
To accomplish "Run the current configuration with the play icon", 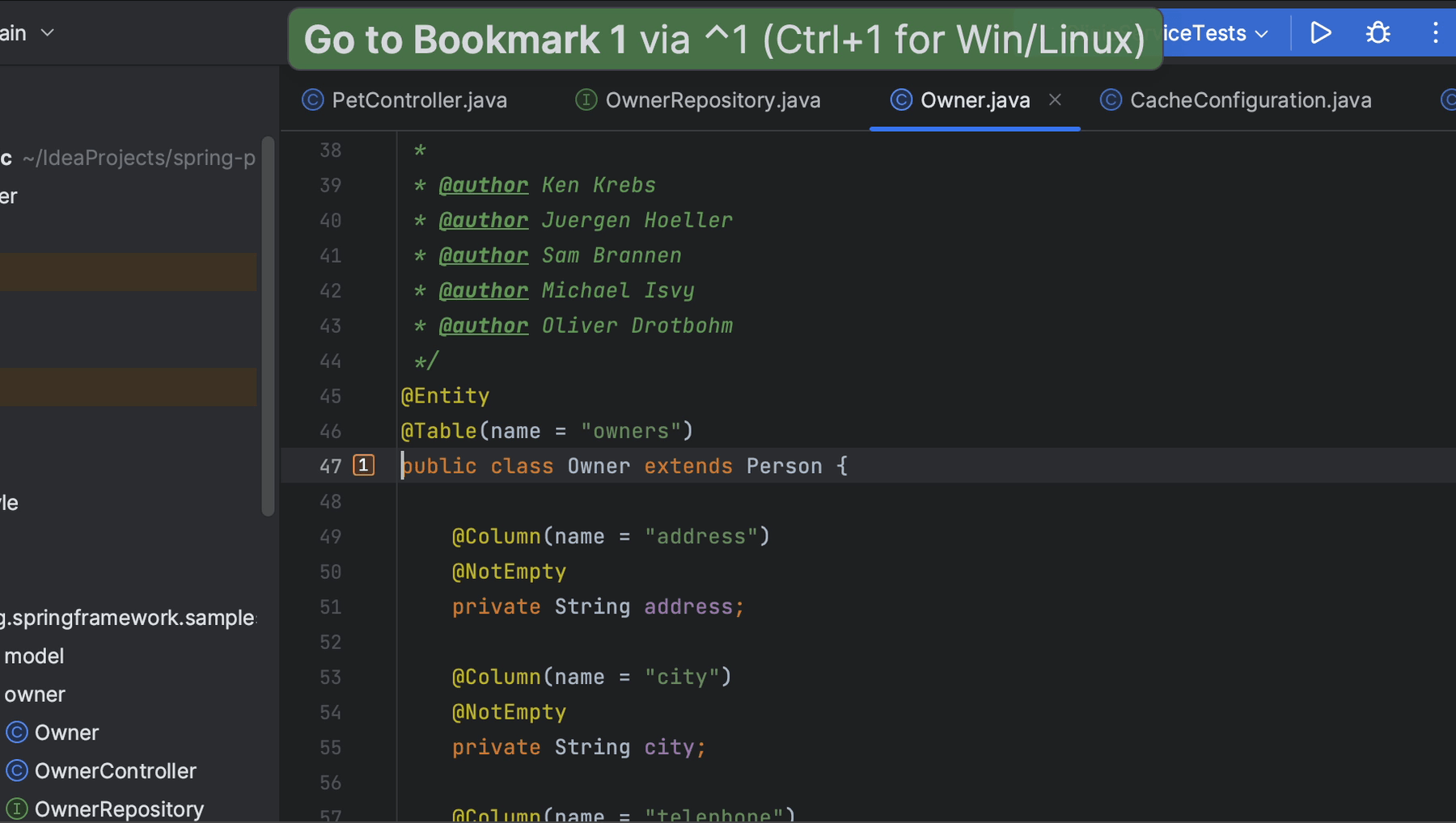I will coord(1320,32).
